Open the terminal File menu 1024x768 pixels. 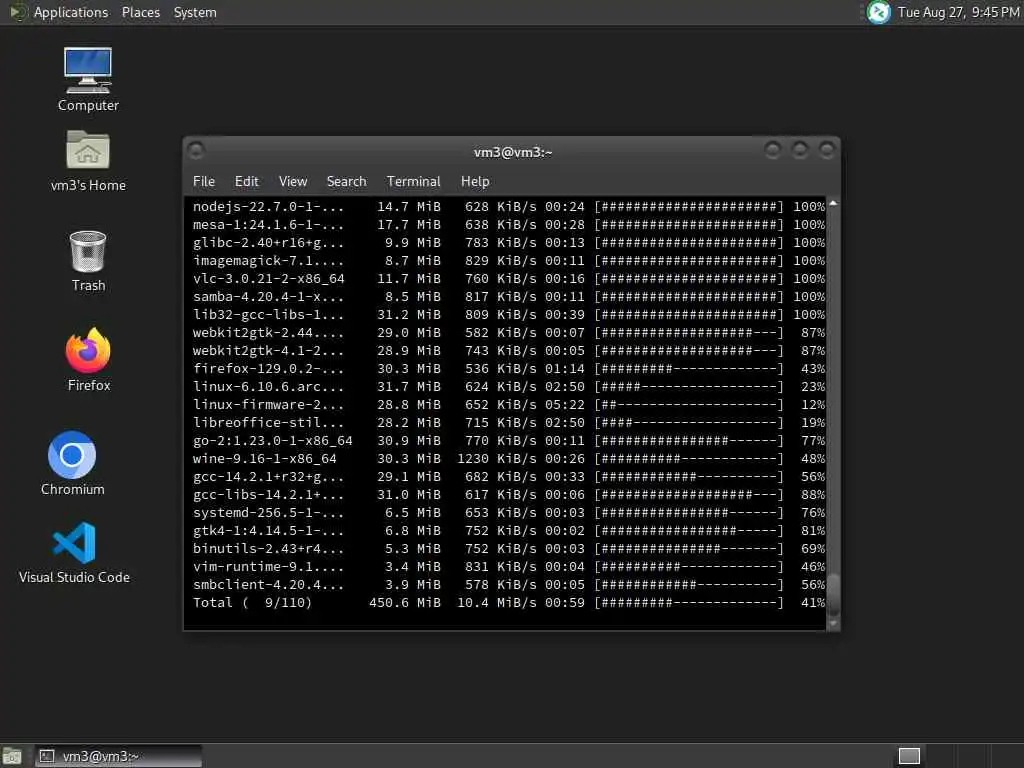tap(204, 182)
